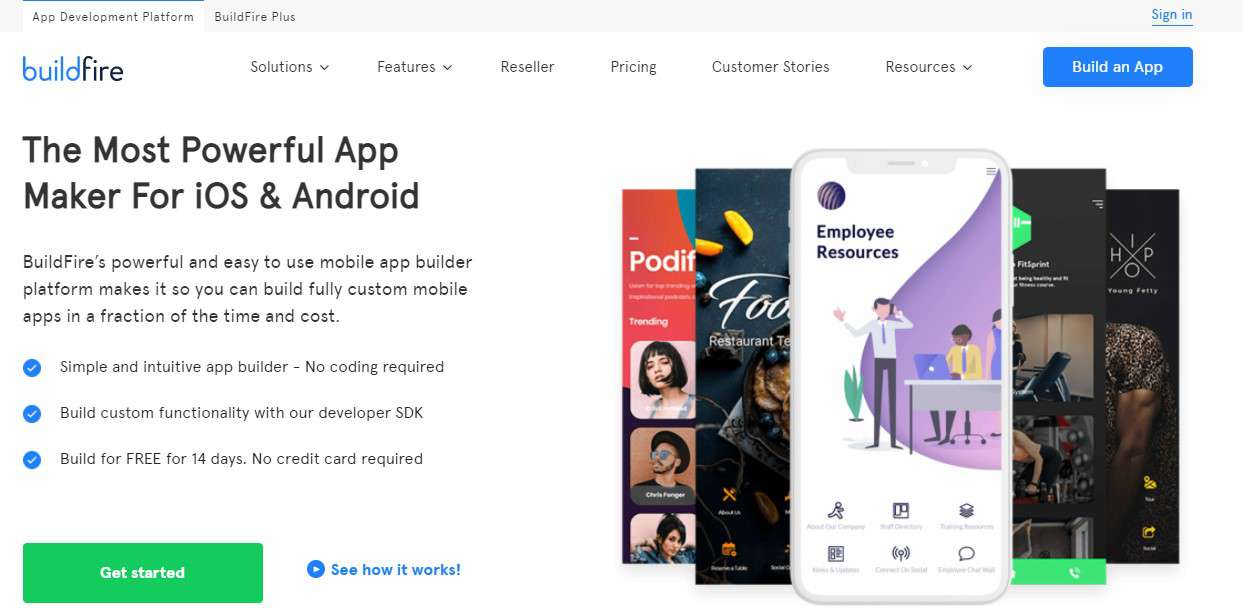This screenshot has width=1243, height=608.
Task: Tap the Staff Directory icon on phone
Action: point(901,510)
